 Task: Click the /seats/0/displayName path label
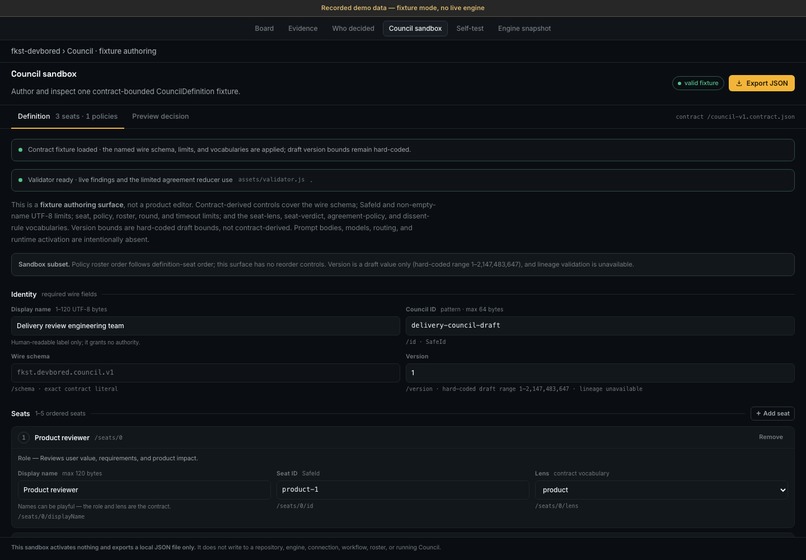coord(51,517)
